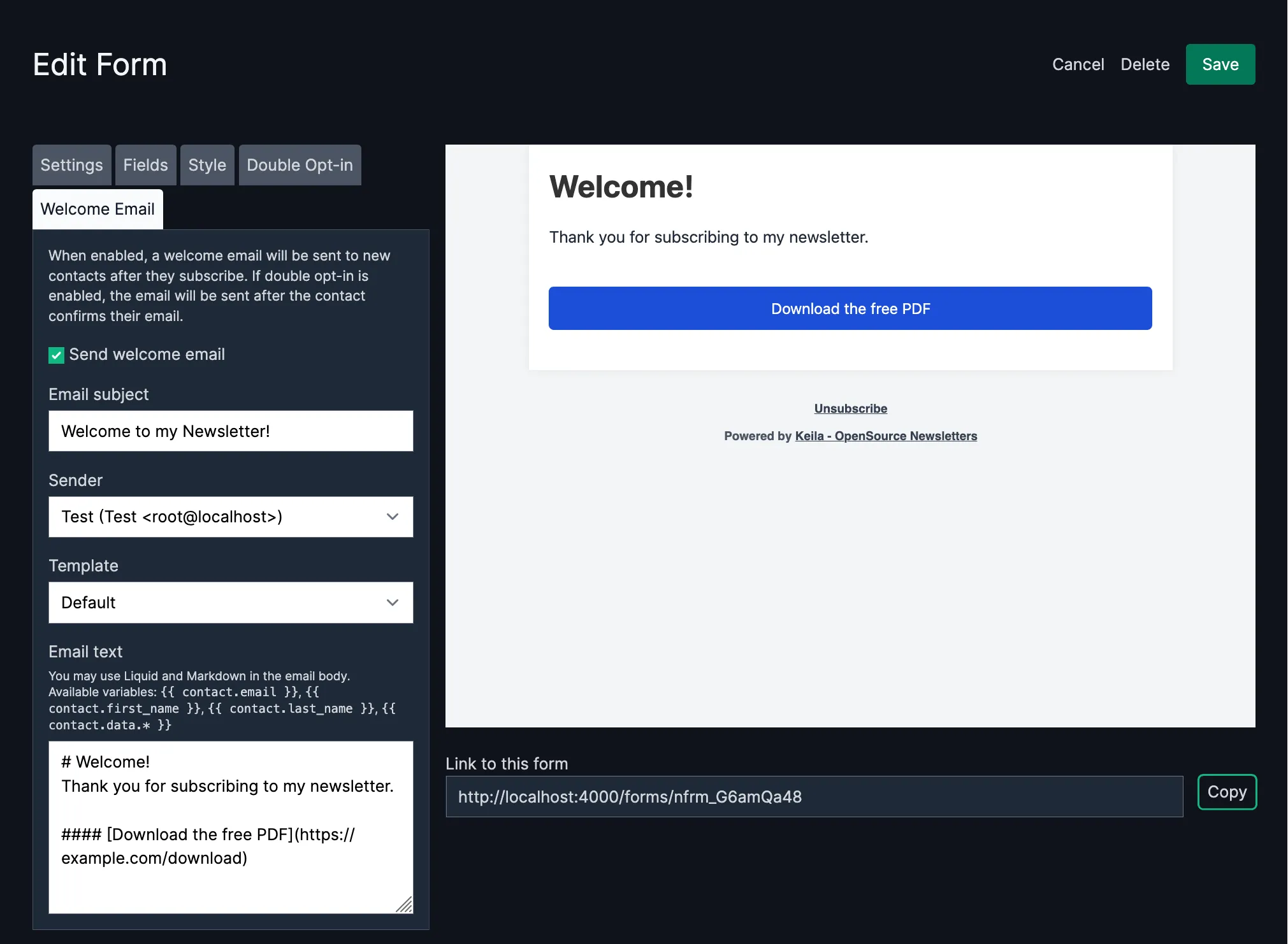
Task: Open the Double Opt-in tab
Action: tap(300, 165)
